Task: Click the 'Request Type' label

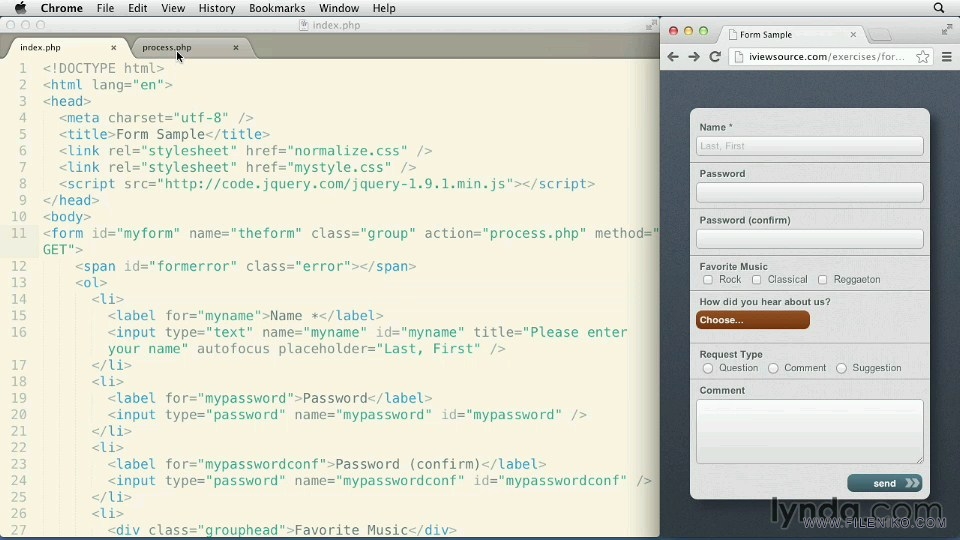Action: click(731, 354)
